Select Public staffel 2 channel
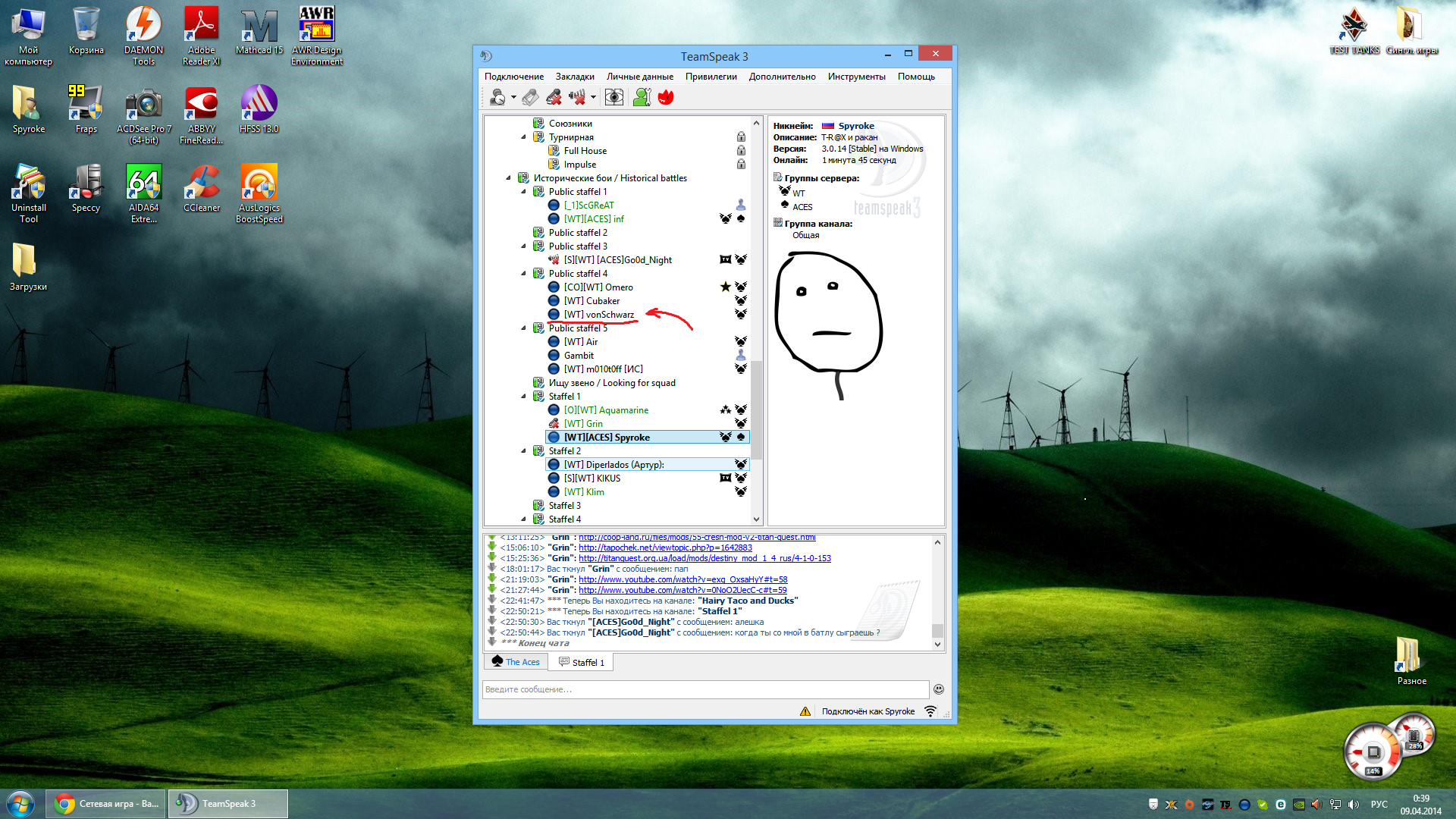 [x=578, y=233]
